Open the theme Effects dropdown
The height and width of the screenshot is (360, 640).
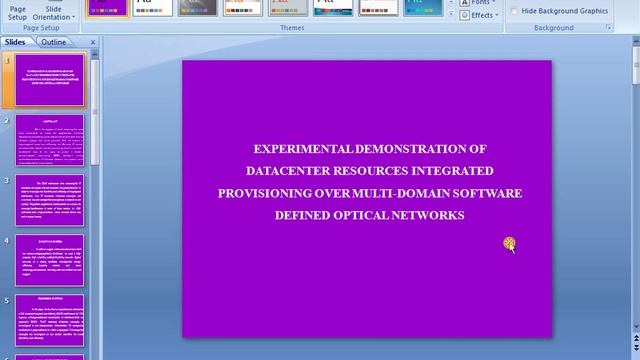478,15
